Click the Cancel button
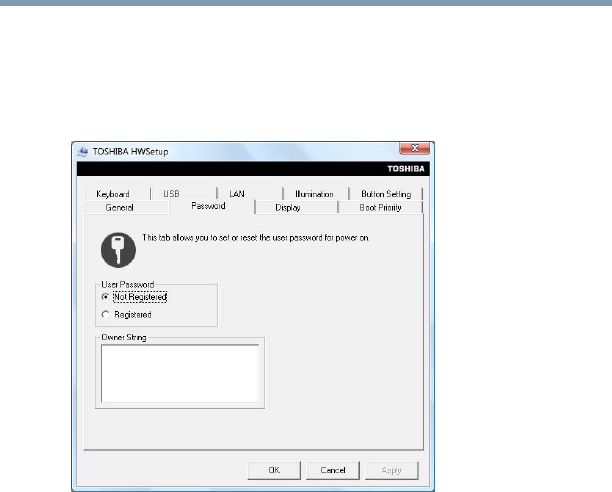The width and height of the screenshot is (612, 492). coord(333,471)
